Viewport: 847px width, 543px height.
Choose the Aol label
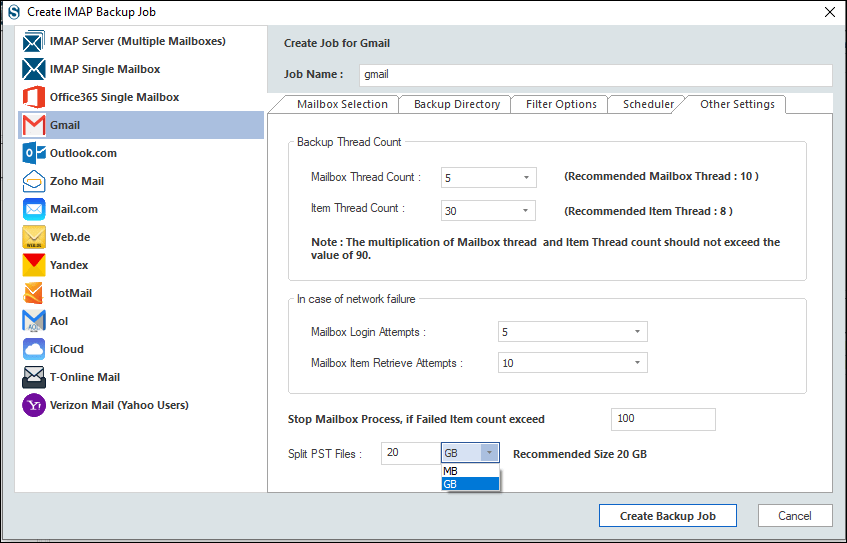[x=59, y=321]
